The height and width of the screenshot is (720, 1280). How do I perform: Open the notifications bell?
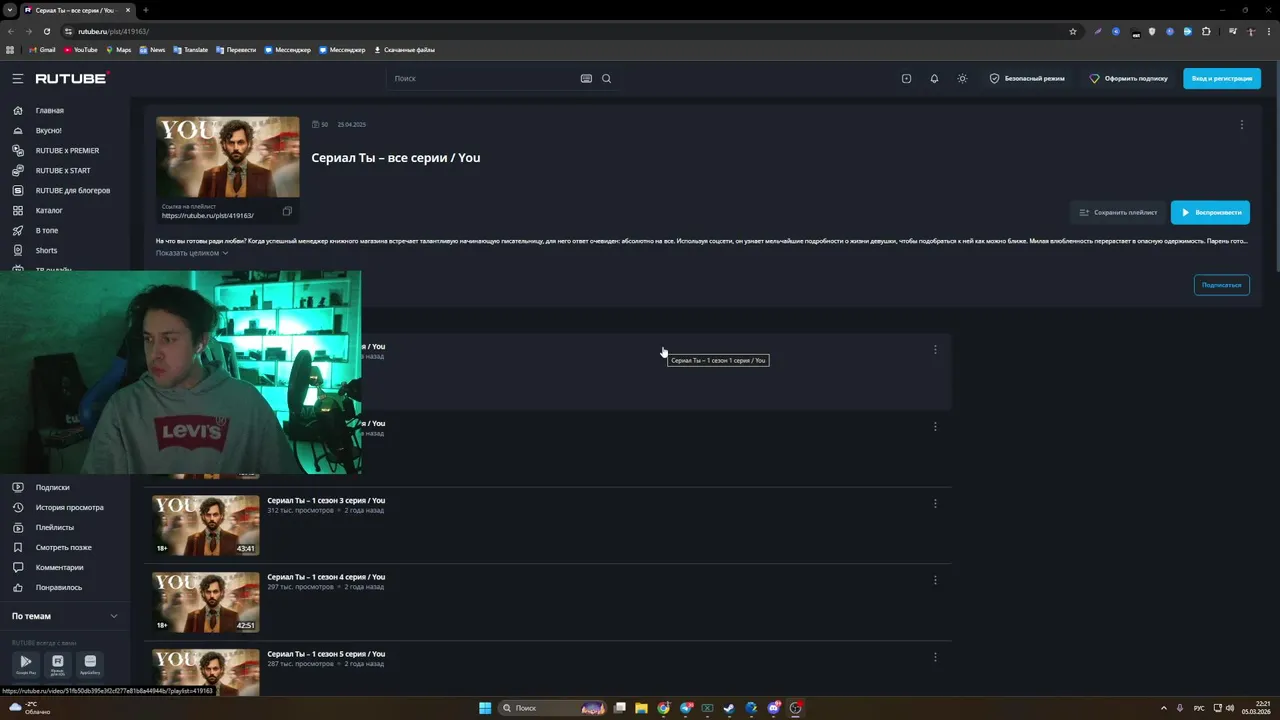coord(934,78)
